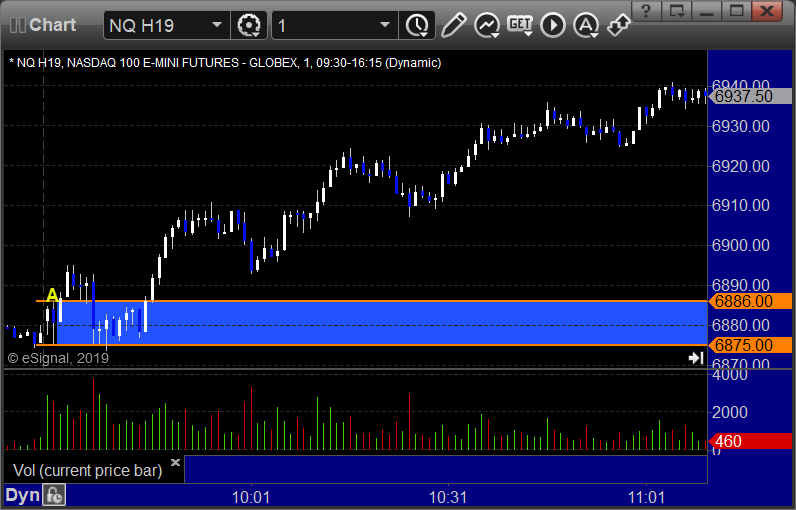This screenshot has height=510, width=796.
Task: Click the 4000 volume axis label
Action: (729, 375)
